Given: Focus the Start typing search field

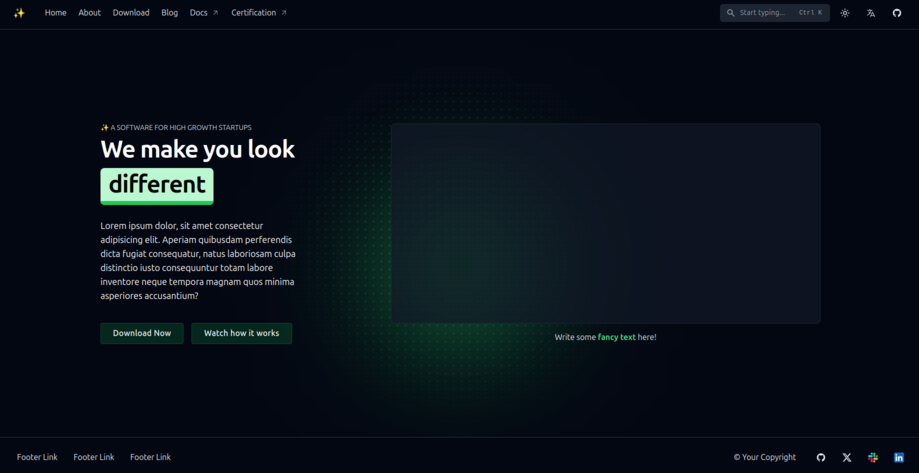Looking at the screenshot, I should 774,13.
